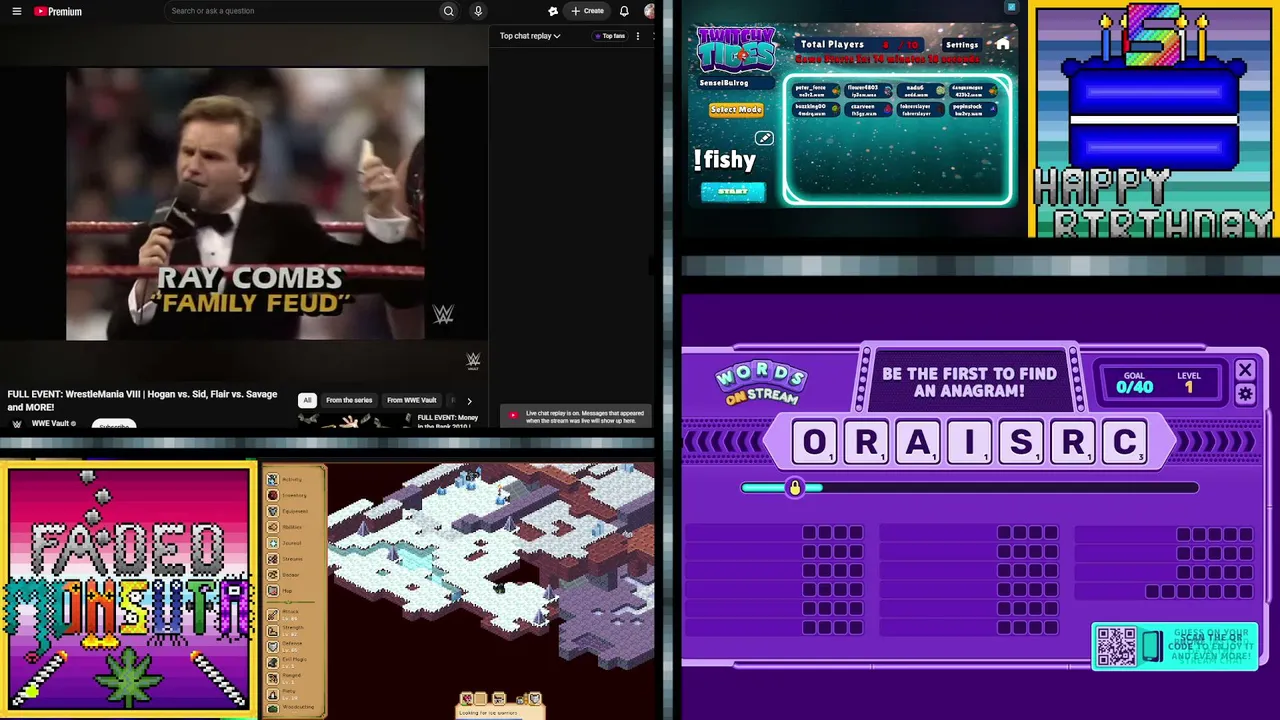
Task: Open Inventory in game sidebar
Action: click(x=272, y=496)
